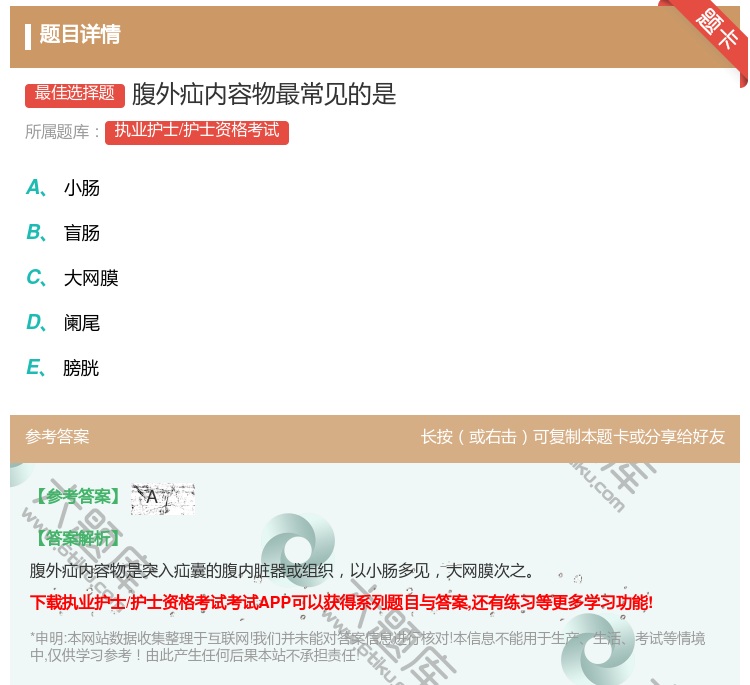The image size is (750, 685).
Task: Click the 【参考答案】 green label
Action: [78, 497]
